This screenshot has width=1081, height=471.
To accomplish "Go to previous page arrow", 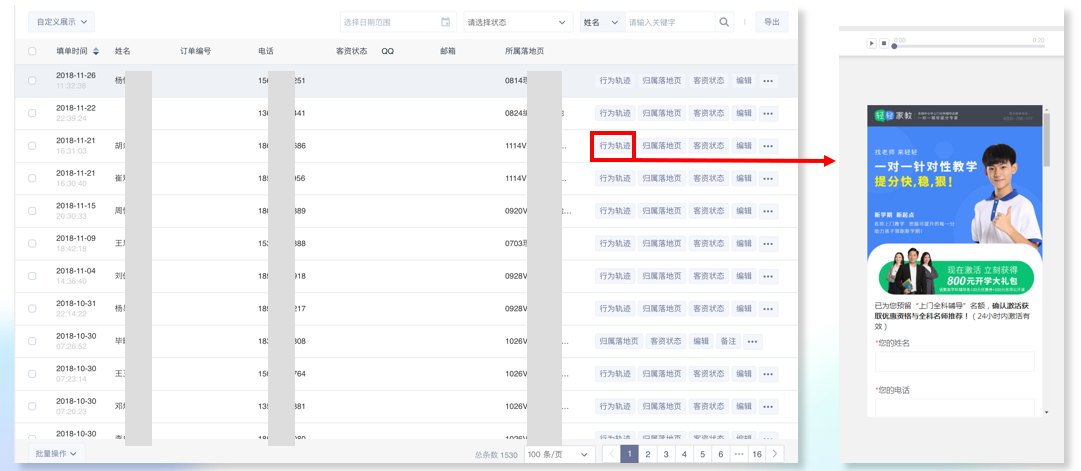I will pyautogui.click(x=611, y=454).
